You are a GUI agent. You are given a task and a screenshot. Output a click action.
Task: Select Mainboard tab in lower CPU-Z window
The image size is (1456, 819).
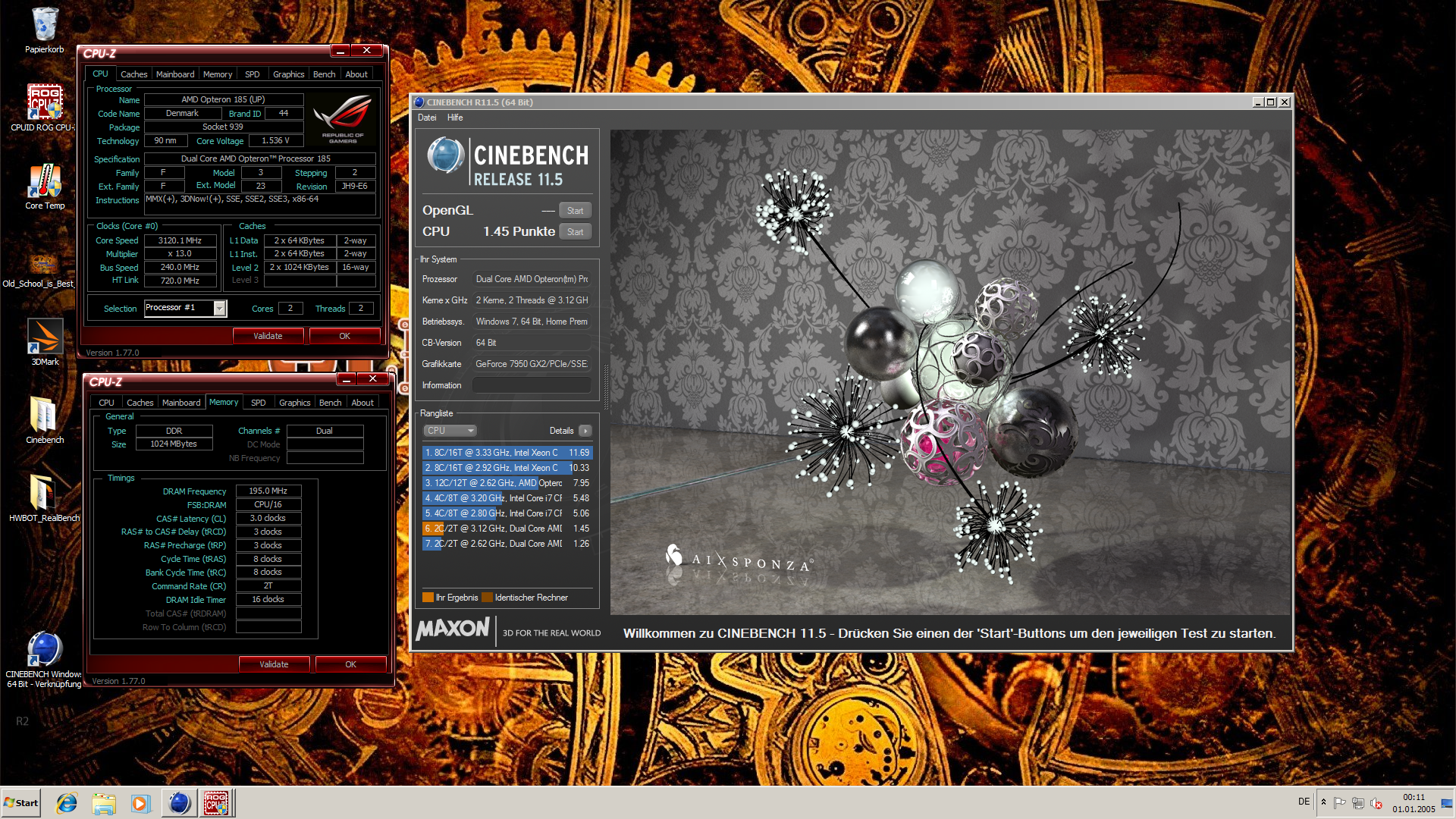point(181,403)
